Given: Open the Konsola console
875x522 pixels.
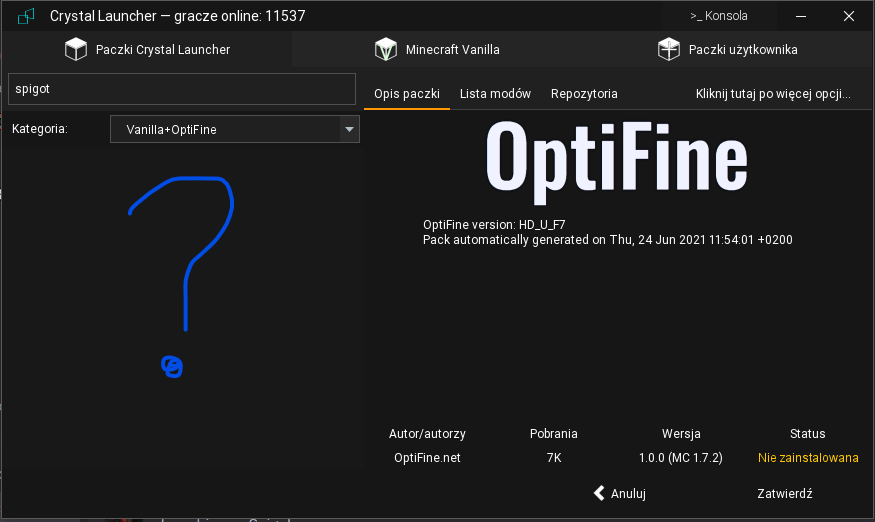Looking at the screenshot, I should click(x=719, y=16).
